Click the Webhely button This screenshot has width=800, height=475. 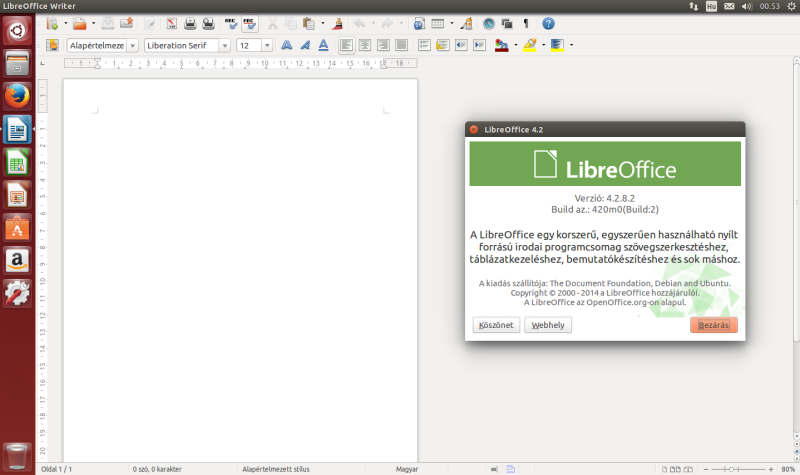pyautogui.click(x=548, y=325)
